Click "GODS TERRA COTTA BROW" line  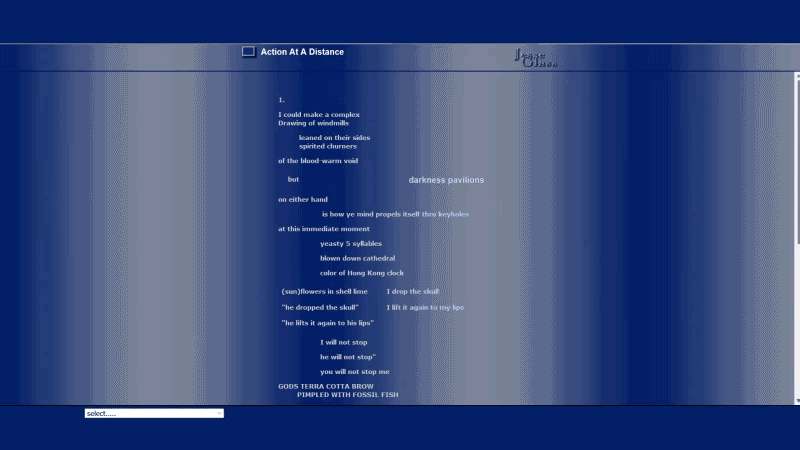point(326,386)
